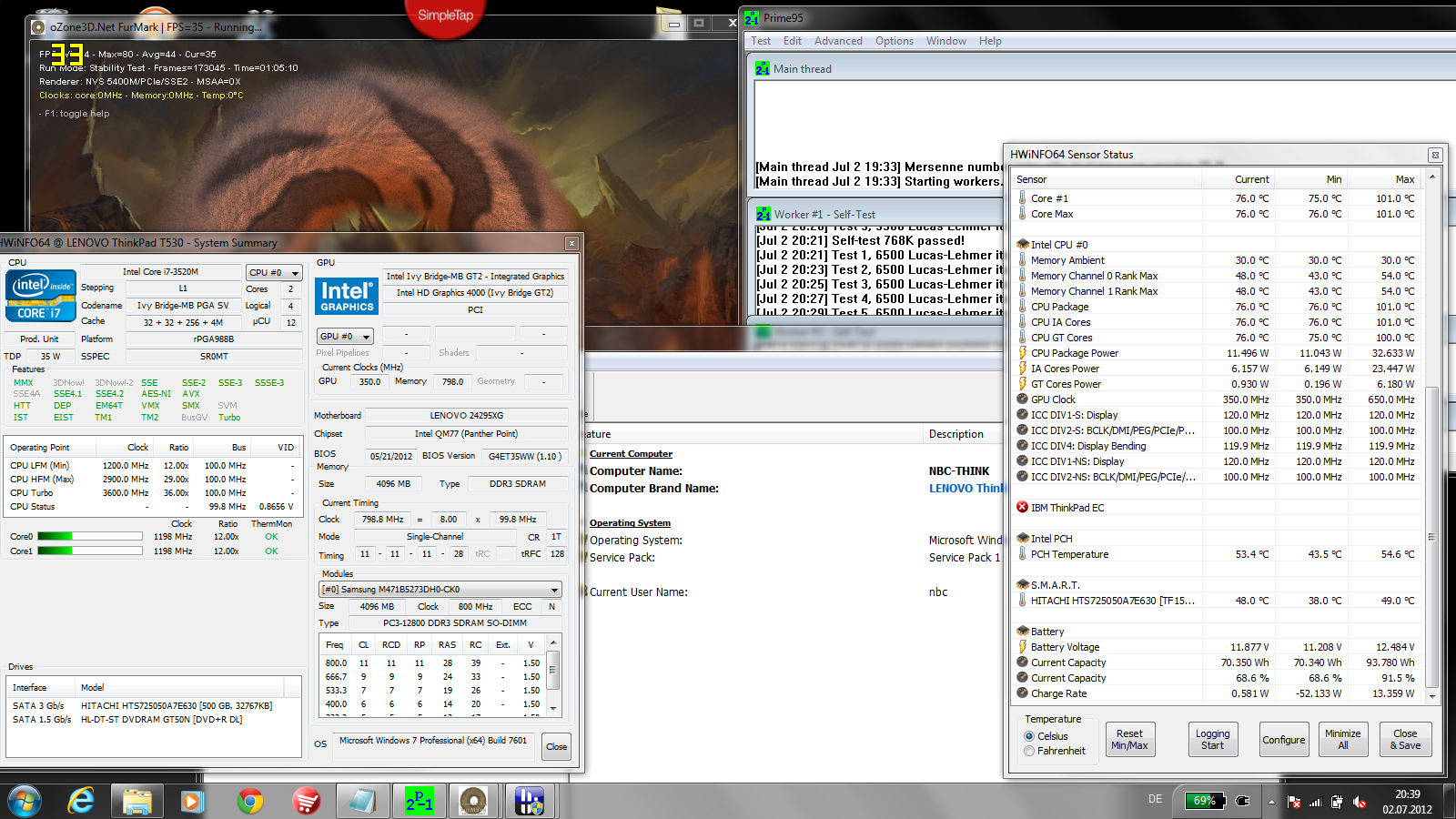
Task: Open the Action Center flag icon
Action: pos(1294,802)
